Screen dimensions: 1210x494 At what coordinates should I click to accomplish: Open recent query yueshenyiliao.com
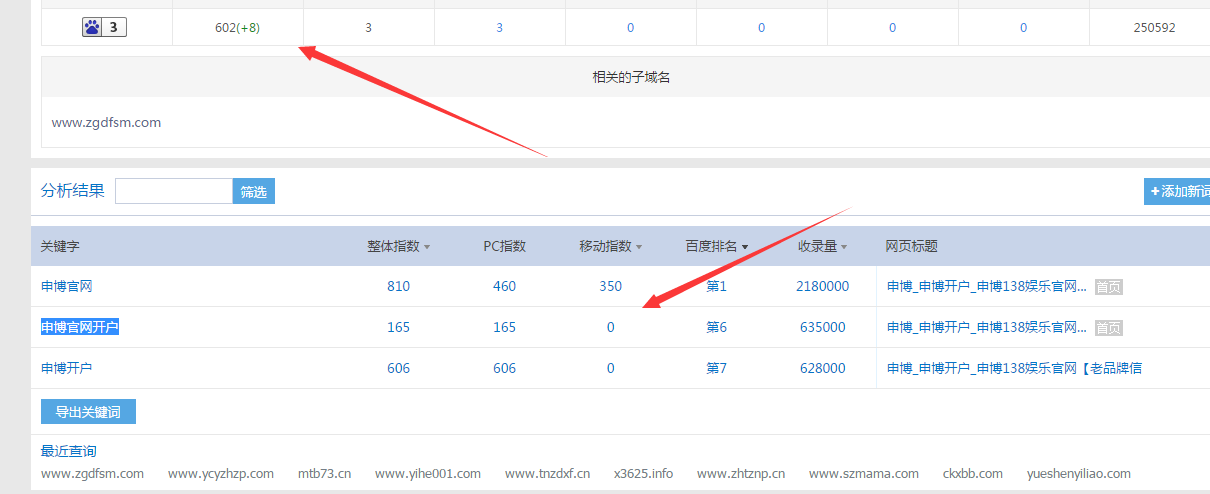coord(1078,473)
